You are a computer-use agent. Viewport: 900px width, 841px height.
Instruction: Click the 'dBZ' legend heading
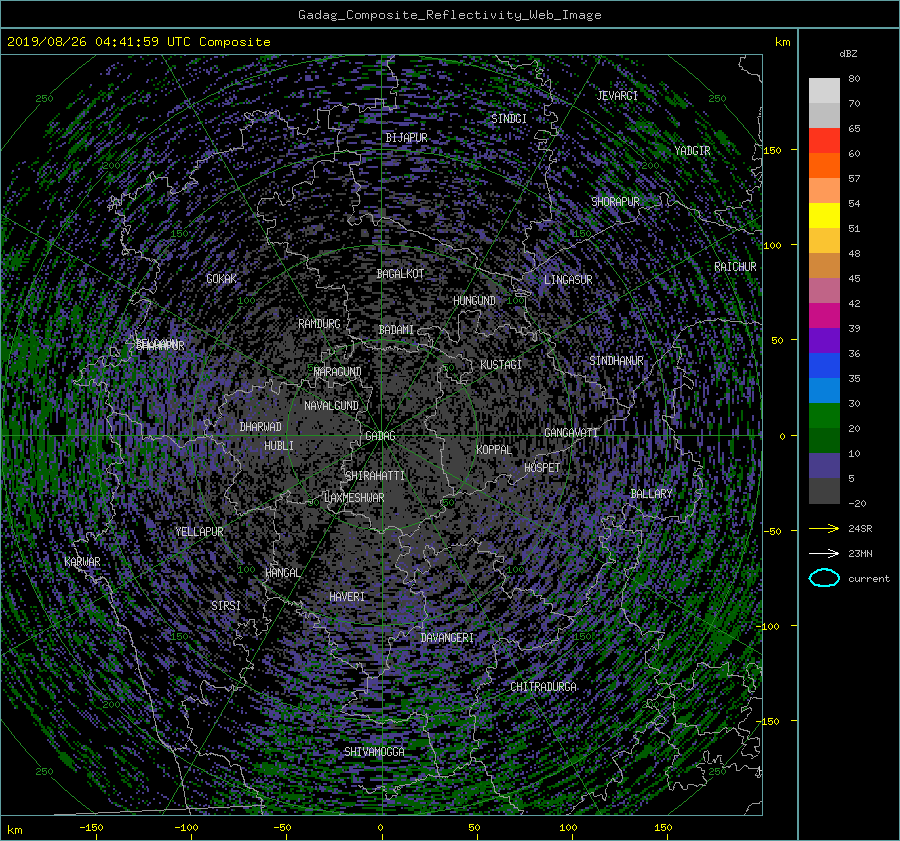coord(848,53)
